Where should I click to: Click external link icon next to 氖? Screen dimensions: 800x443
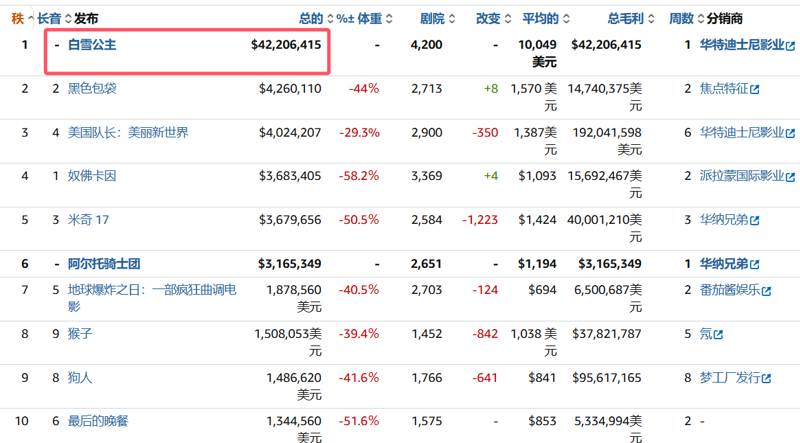pos(718,335)
